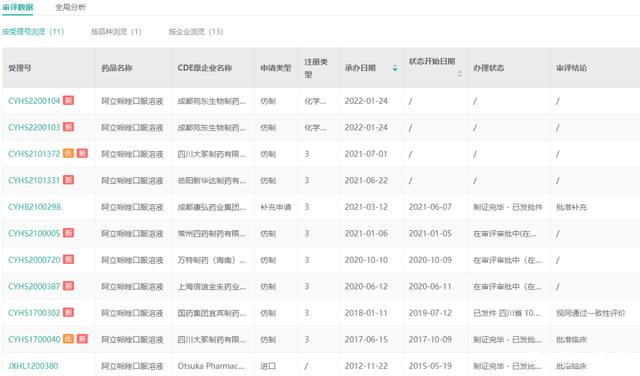Open record CYHS2000720
This screenshot has height=376, width=640.
[x=34, y=260]
